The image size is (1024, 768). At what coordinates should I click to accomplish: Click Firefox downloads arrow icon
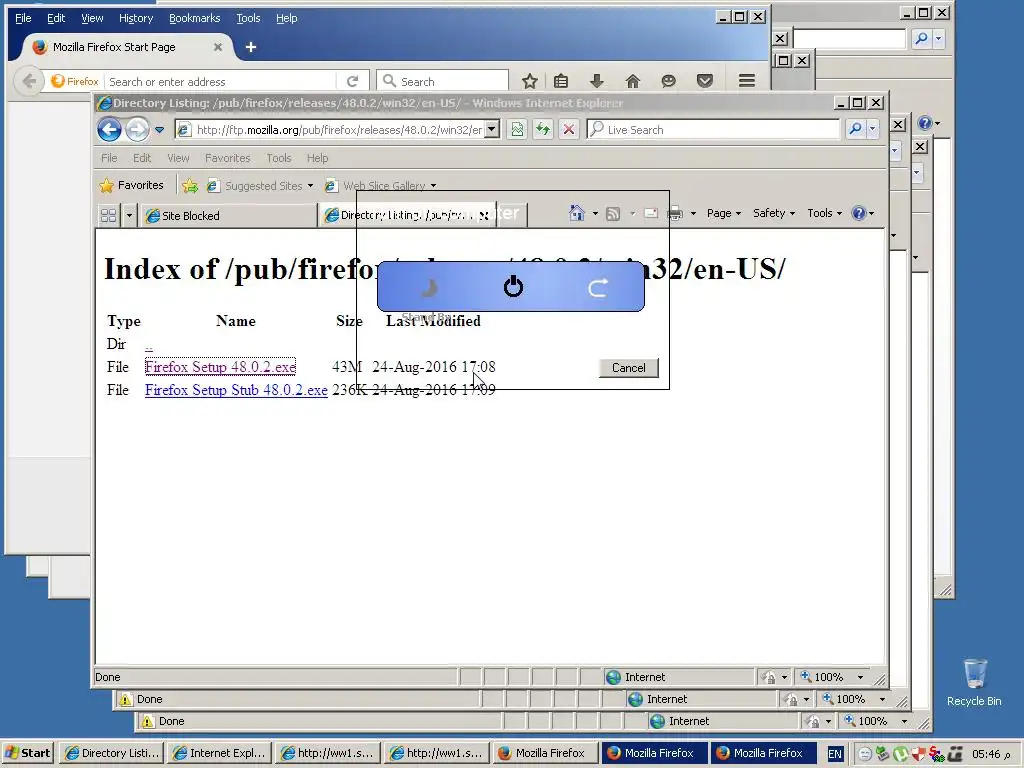tap(596, 81)
